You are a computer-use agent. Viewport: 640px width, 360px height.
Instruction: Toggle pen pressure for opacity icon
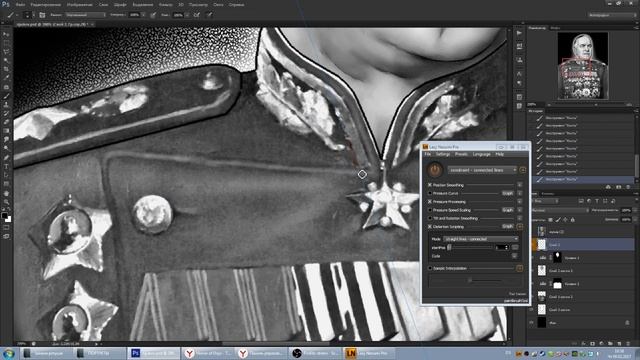(x=153, y=15)
